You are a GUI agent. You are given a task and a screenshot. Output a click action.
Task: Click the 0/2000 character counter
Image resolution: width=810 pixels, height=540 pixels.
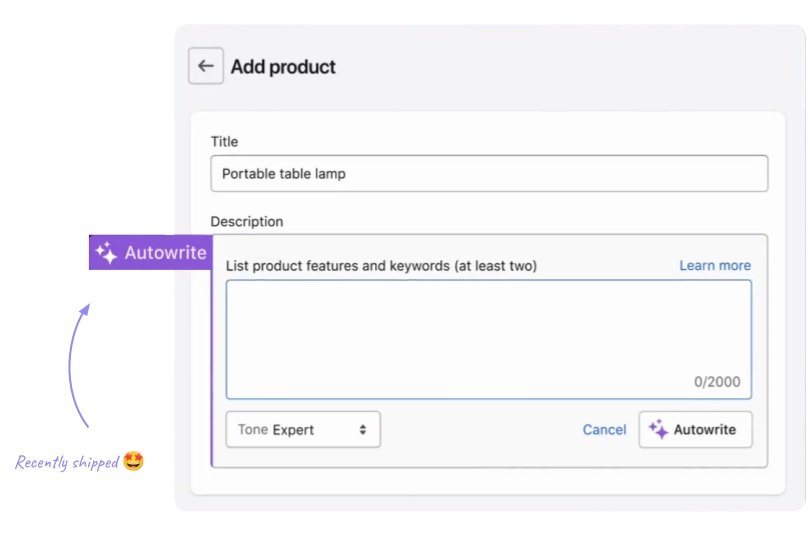click(x=722, y=382)
